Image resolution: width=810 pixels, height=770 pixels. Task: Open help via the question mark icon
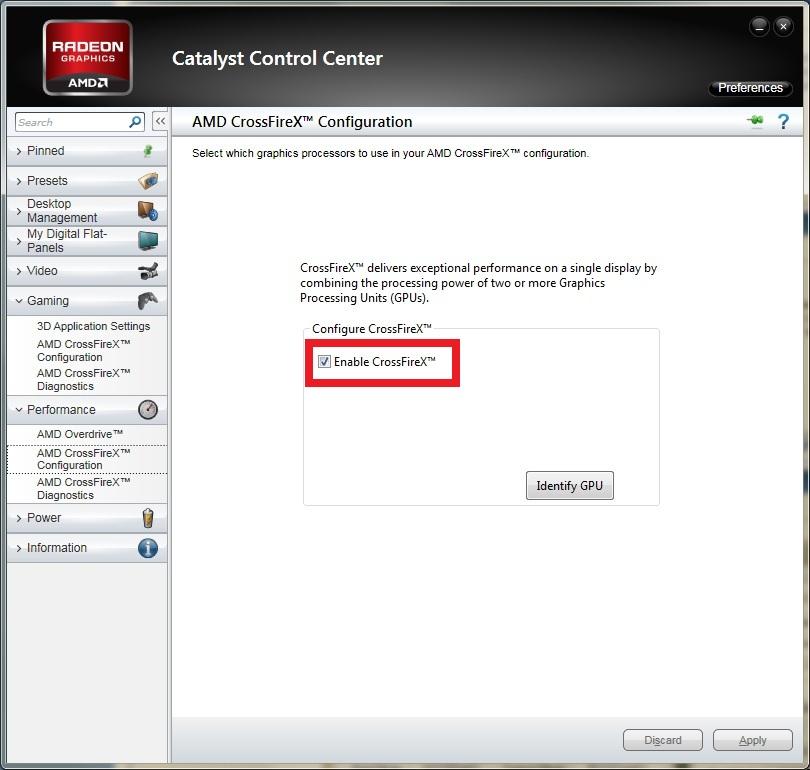tap(783, 122)
